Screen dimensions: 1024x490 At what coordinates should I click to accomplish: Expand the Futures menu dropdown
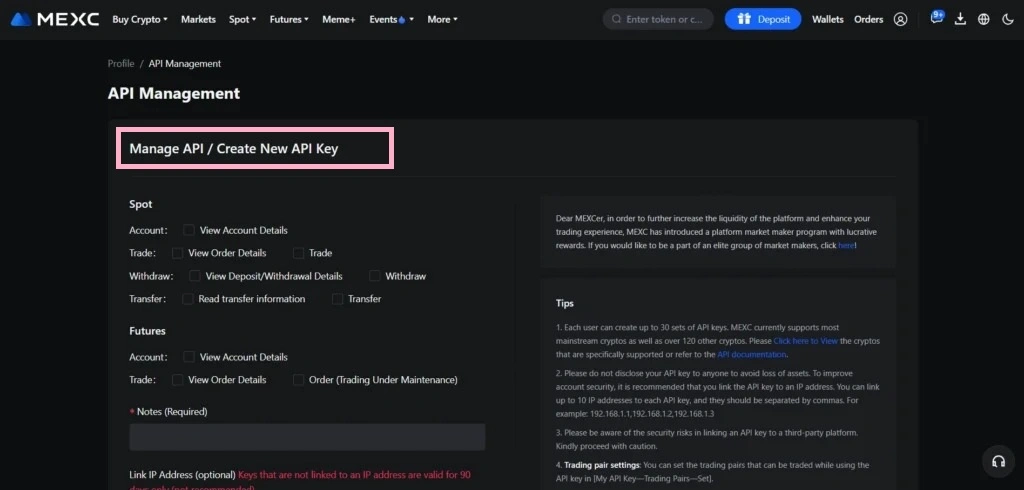click(x=289, y=20)
